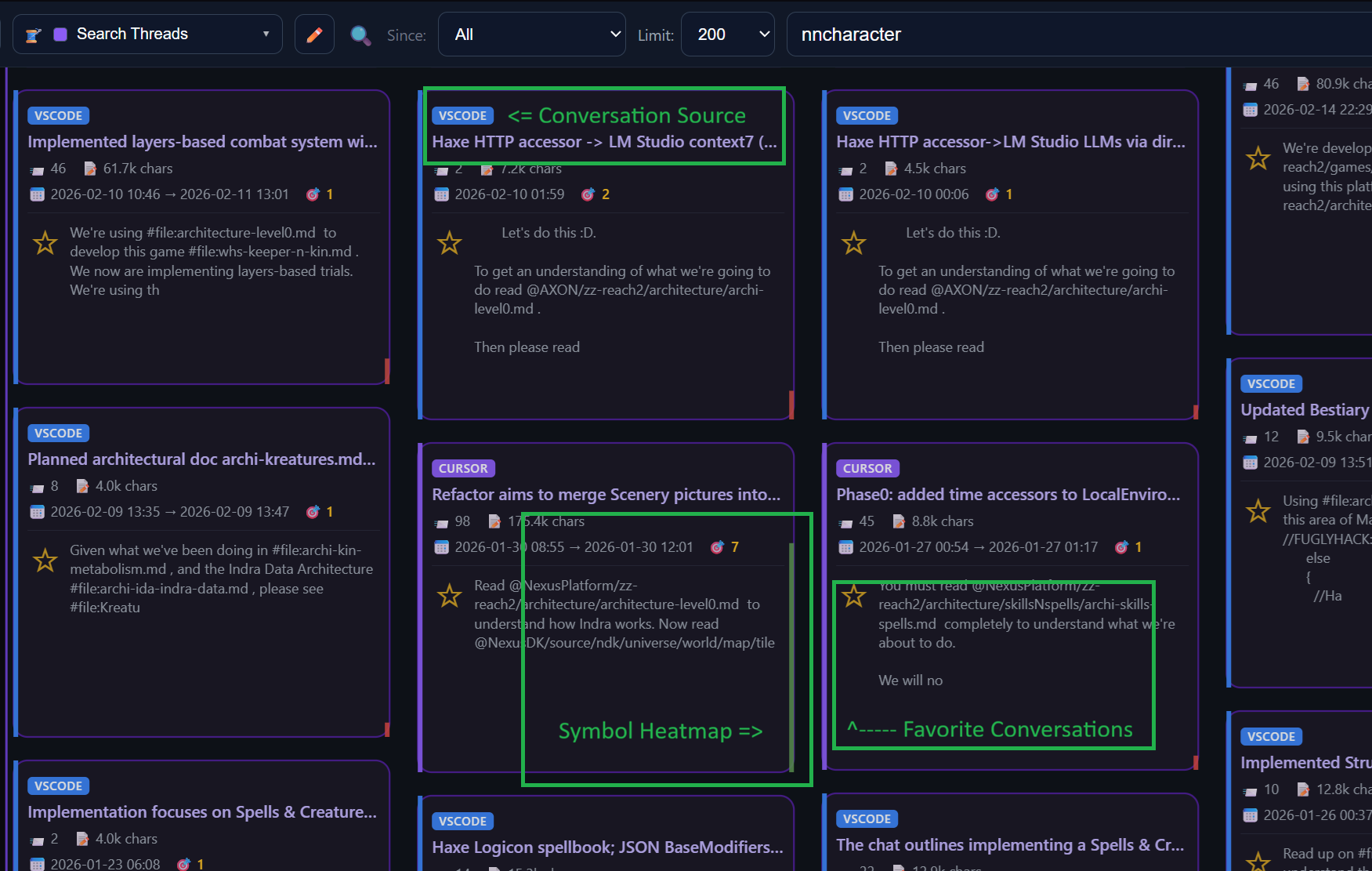Toggle the star on the Updated Bestiary card

click(1258, 510)
